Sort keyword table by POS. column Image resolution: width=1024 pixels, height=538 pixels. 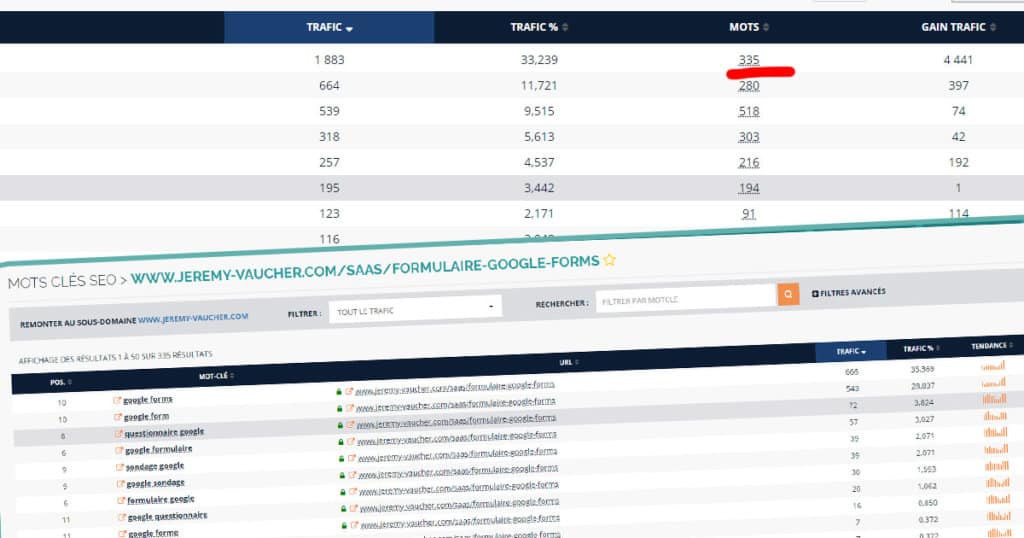click(61, 382)
